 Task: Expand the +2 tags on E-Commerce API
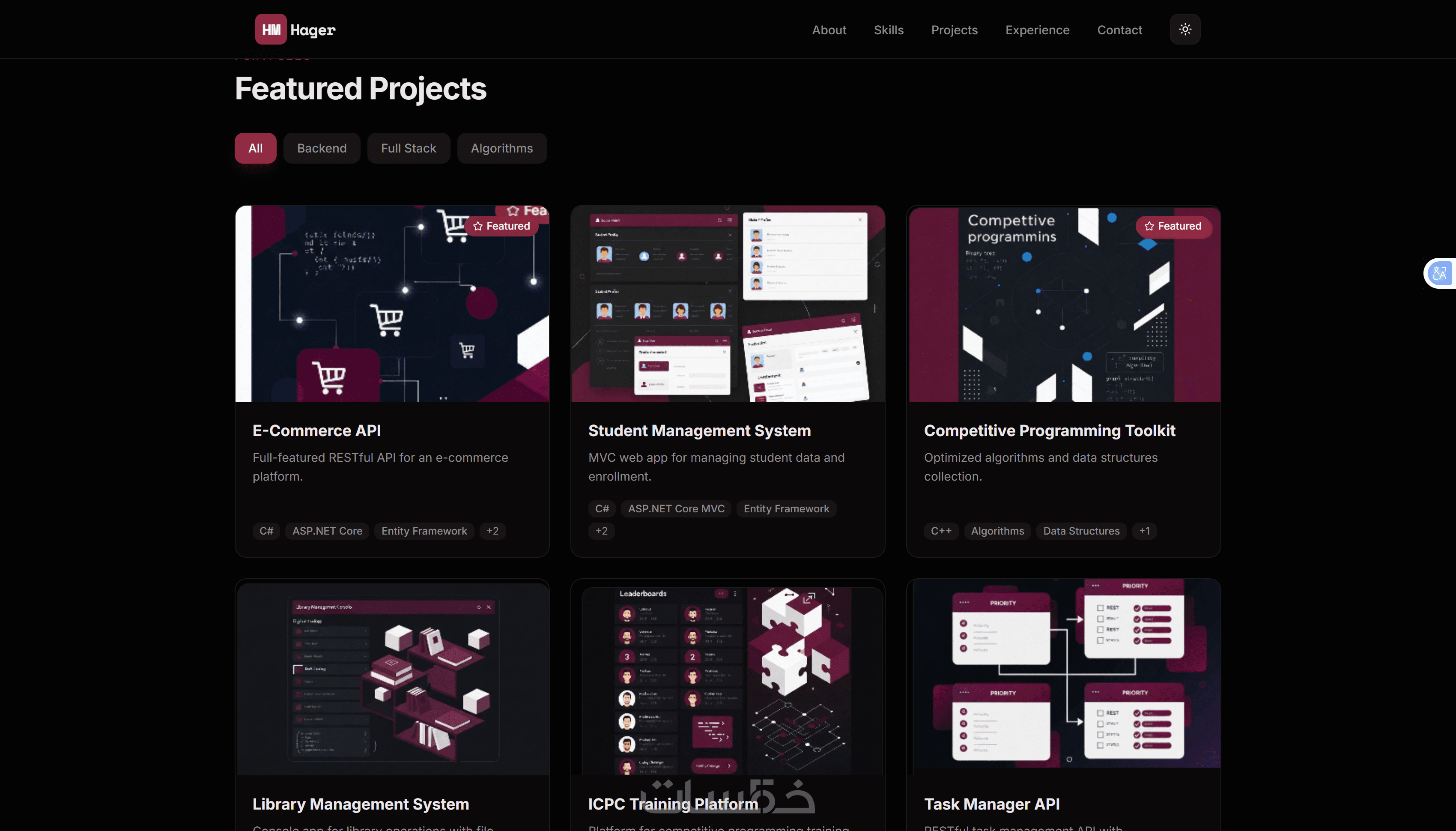pyautogui.click(x=492, y=531)
